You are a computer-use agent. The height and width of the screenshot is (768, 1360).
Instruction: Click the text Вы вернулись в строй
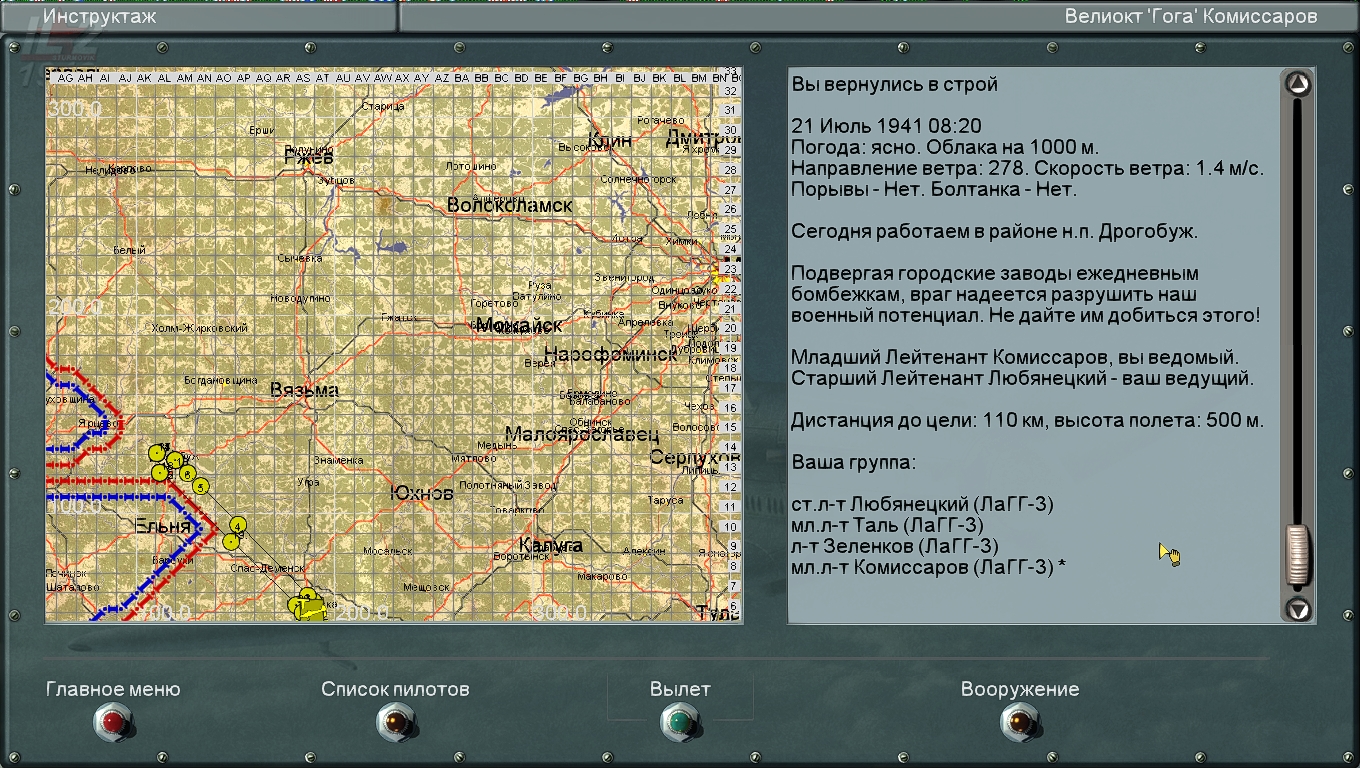coord(895,84)
